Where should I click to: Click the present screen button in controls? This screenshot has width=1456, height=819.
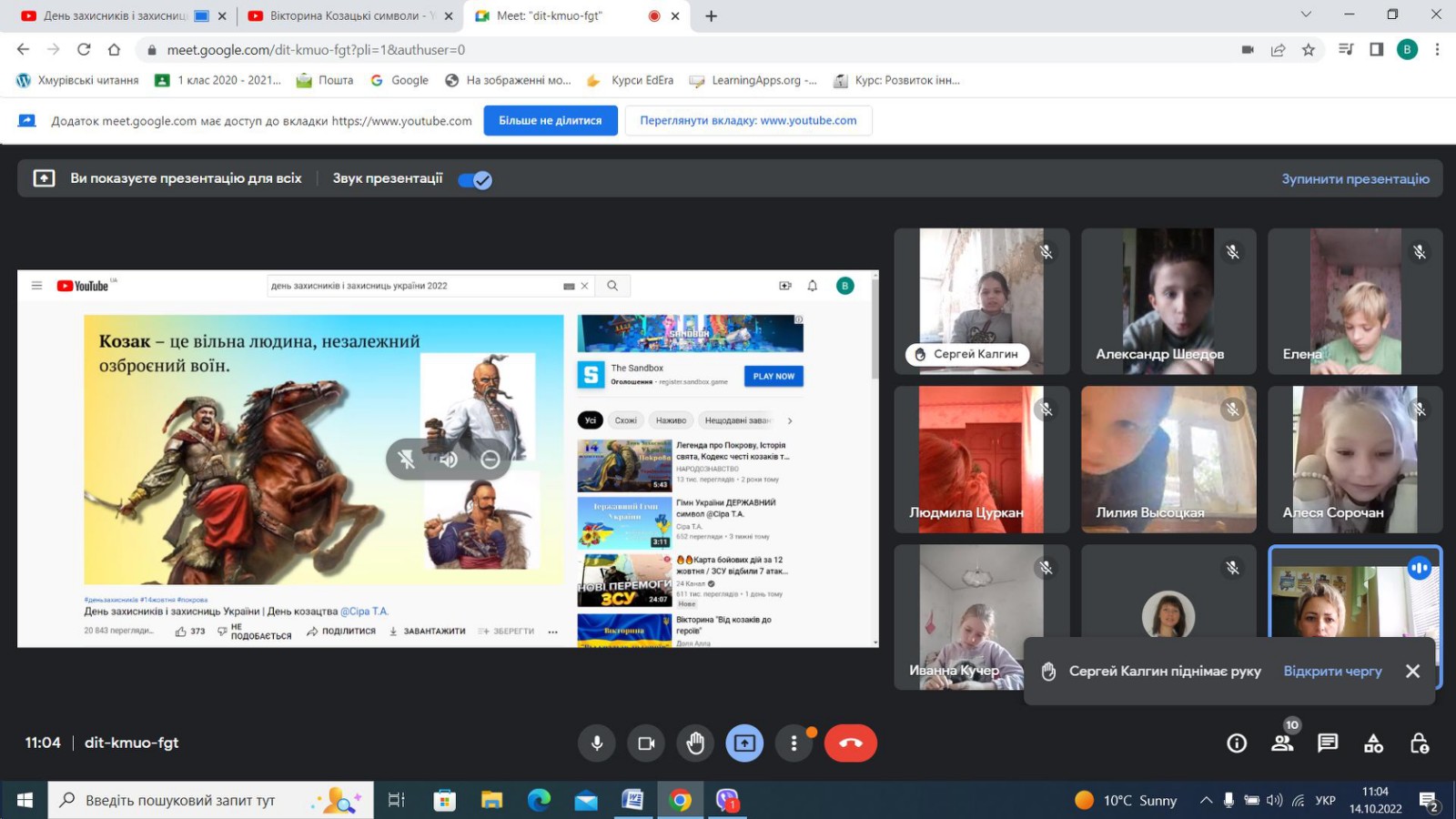coord(744,743)
